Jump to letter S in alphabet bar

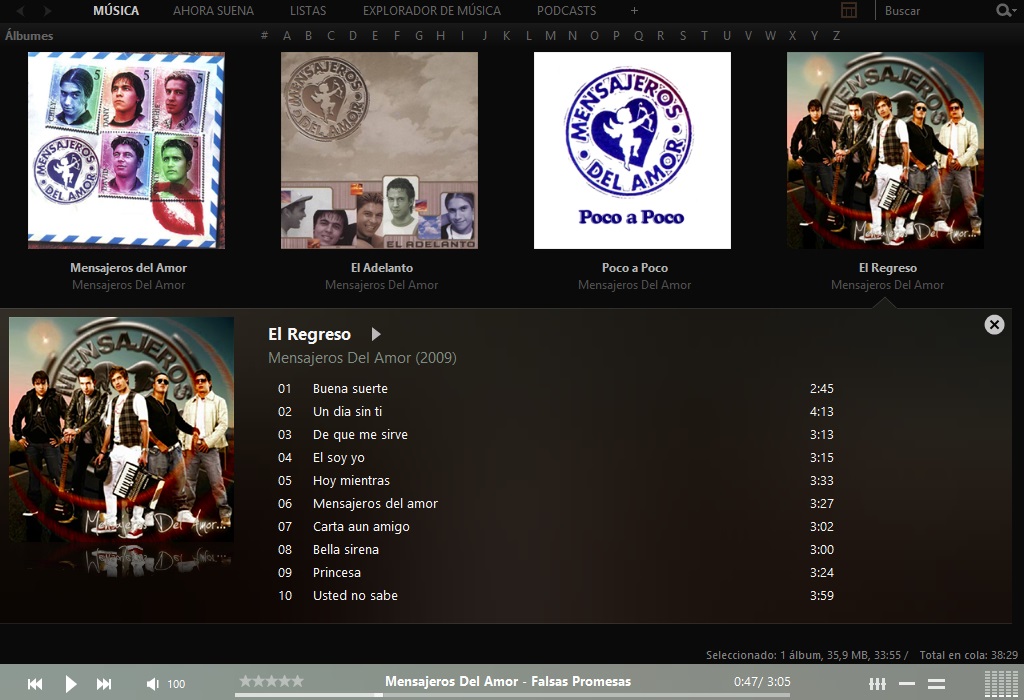click(x=682, y=35)
